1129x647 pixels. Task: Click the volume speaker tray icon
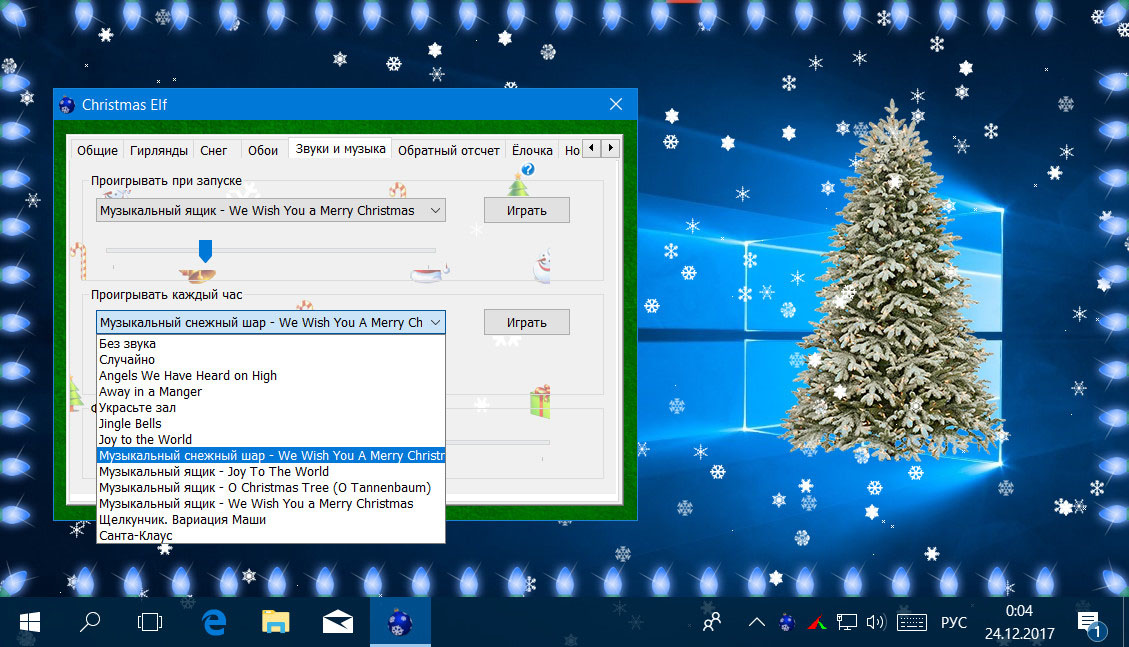876,622
